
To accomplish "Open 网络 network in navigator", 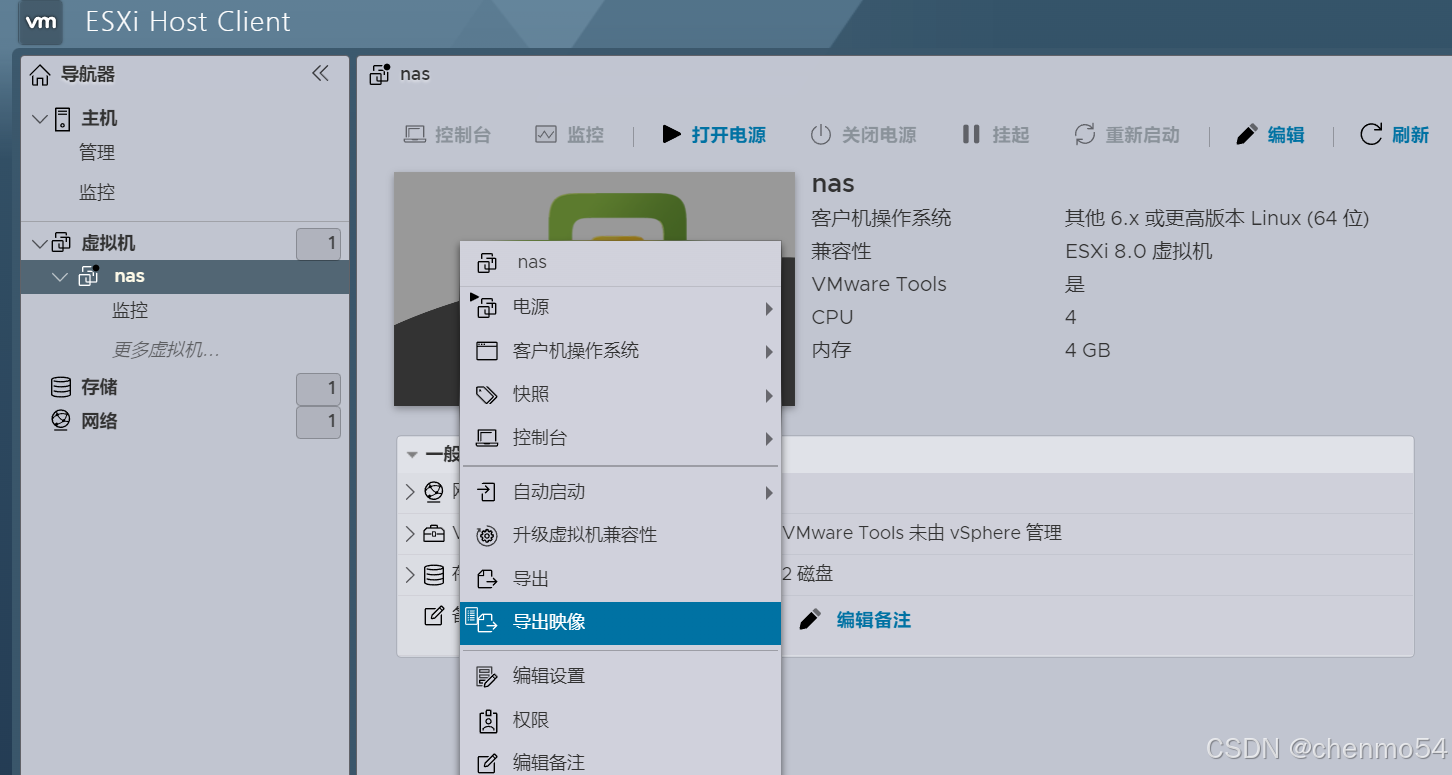I will pyautogui.click(x=99, y=421).
